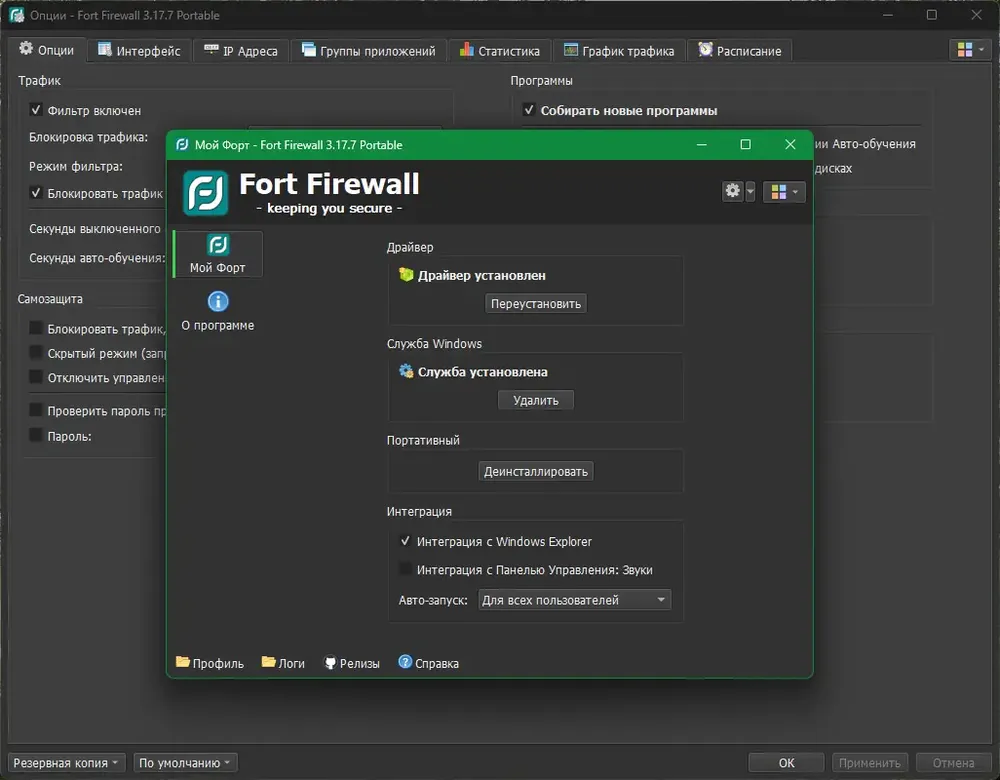Open the Резервная копия dropdown
Viewport: 1000px width, 780px height.
(65, 762)
